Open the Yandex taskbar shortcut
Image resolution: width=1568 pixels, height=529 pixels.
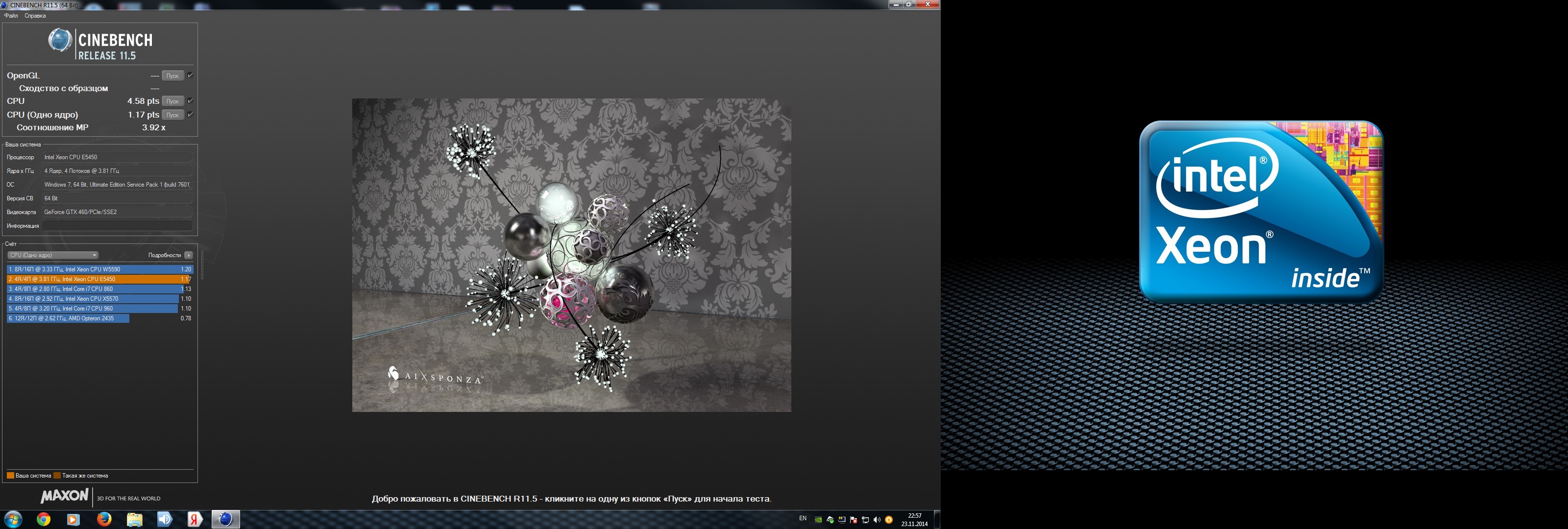(195, 519)
